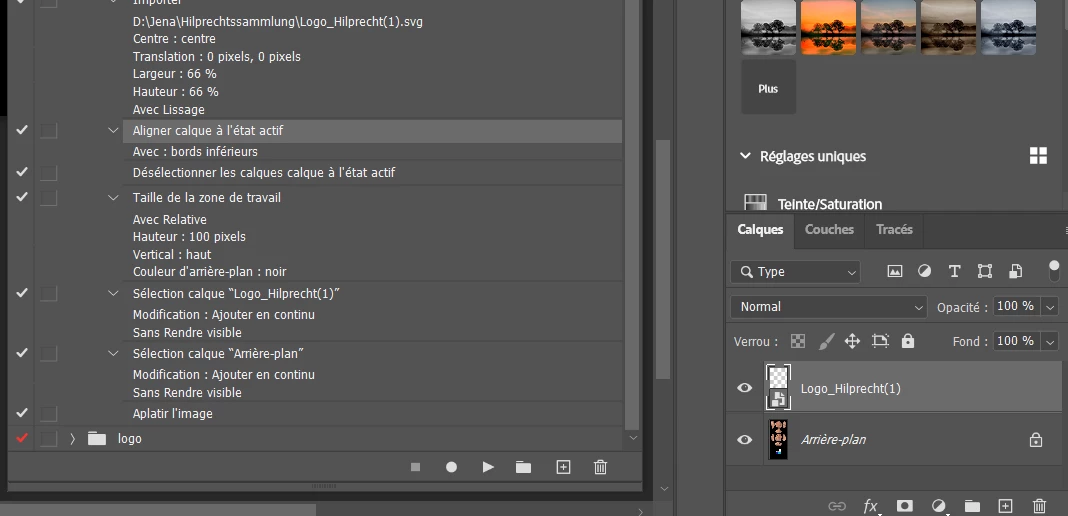
Task: Start recording an action
Action: pos(451,467)
